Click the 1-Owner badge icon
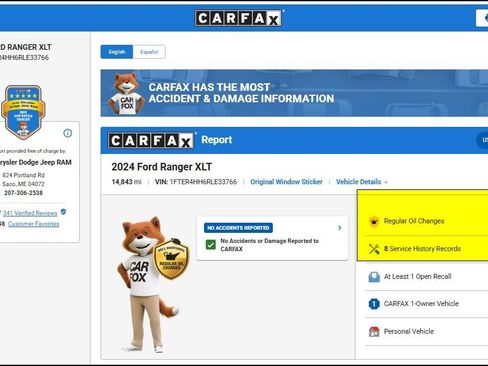This screenshot has width=488, height=366. [x=374, y=304]
